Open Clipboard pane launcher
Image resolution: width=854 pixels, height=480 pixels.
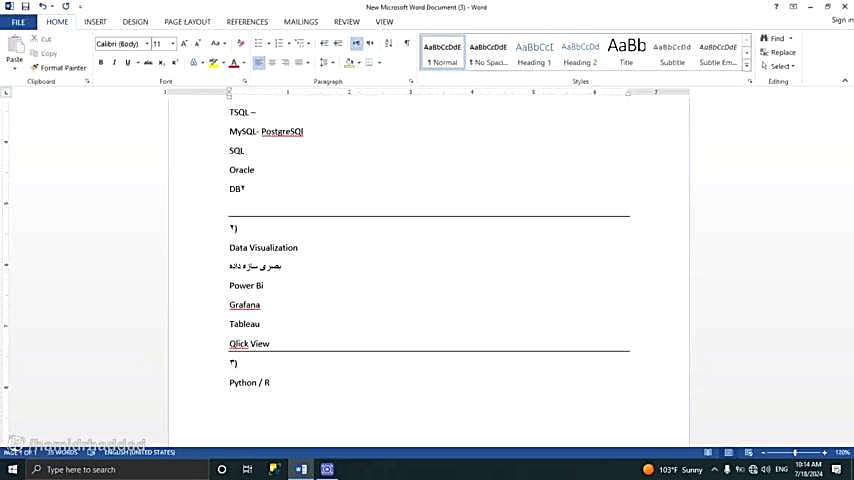tap(87, 81)
